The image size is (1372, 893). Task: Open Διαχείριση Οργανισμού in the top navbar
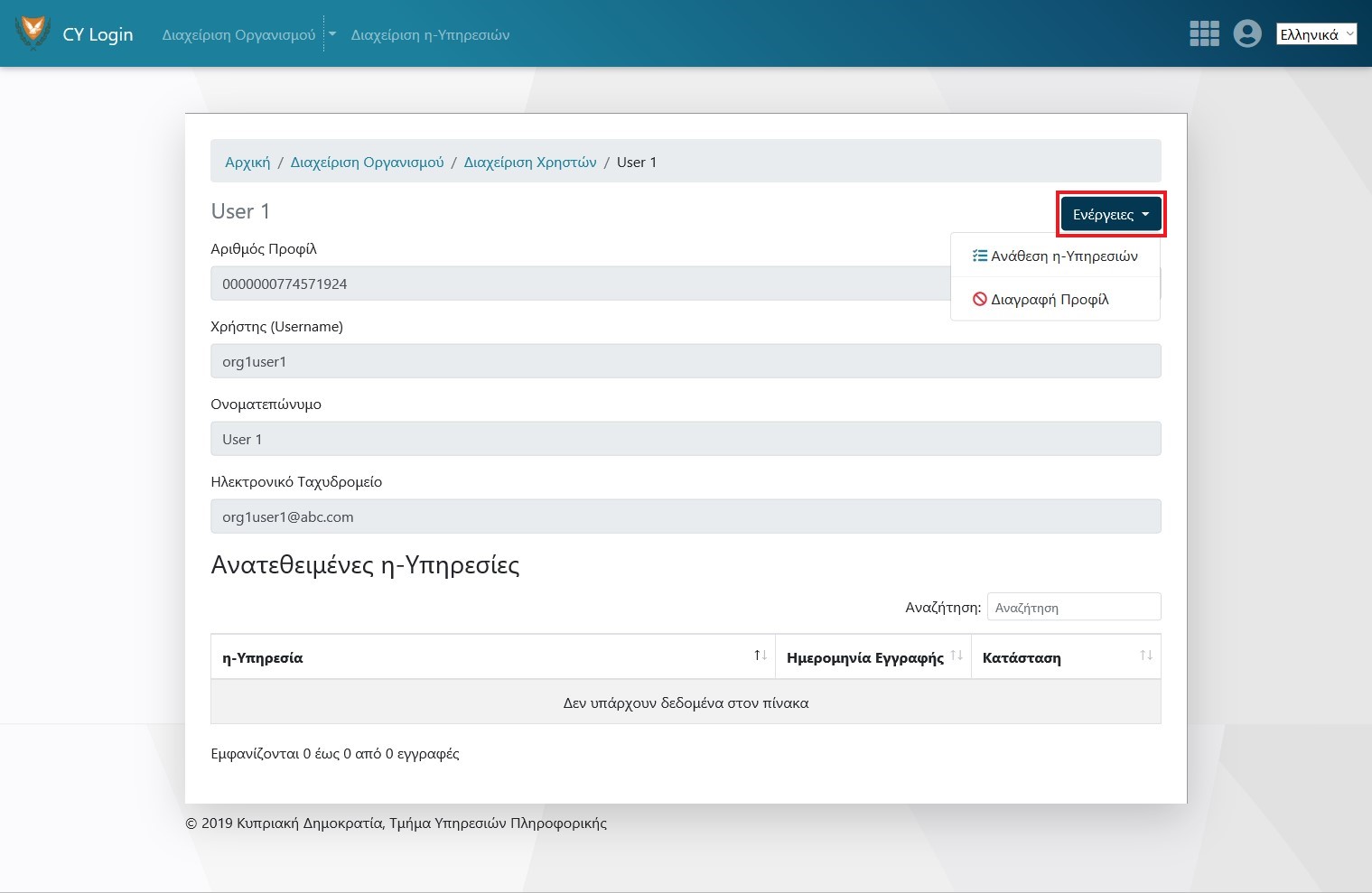[x=238, y=34]
